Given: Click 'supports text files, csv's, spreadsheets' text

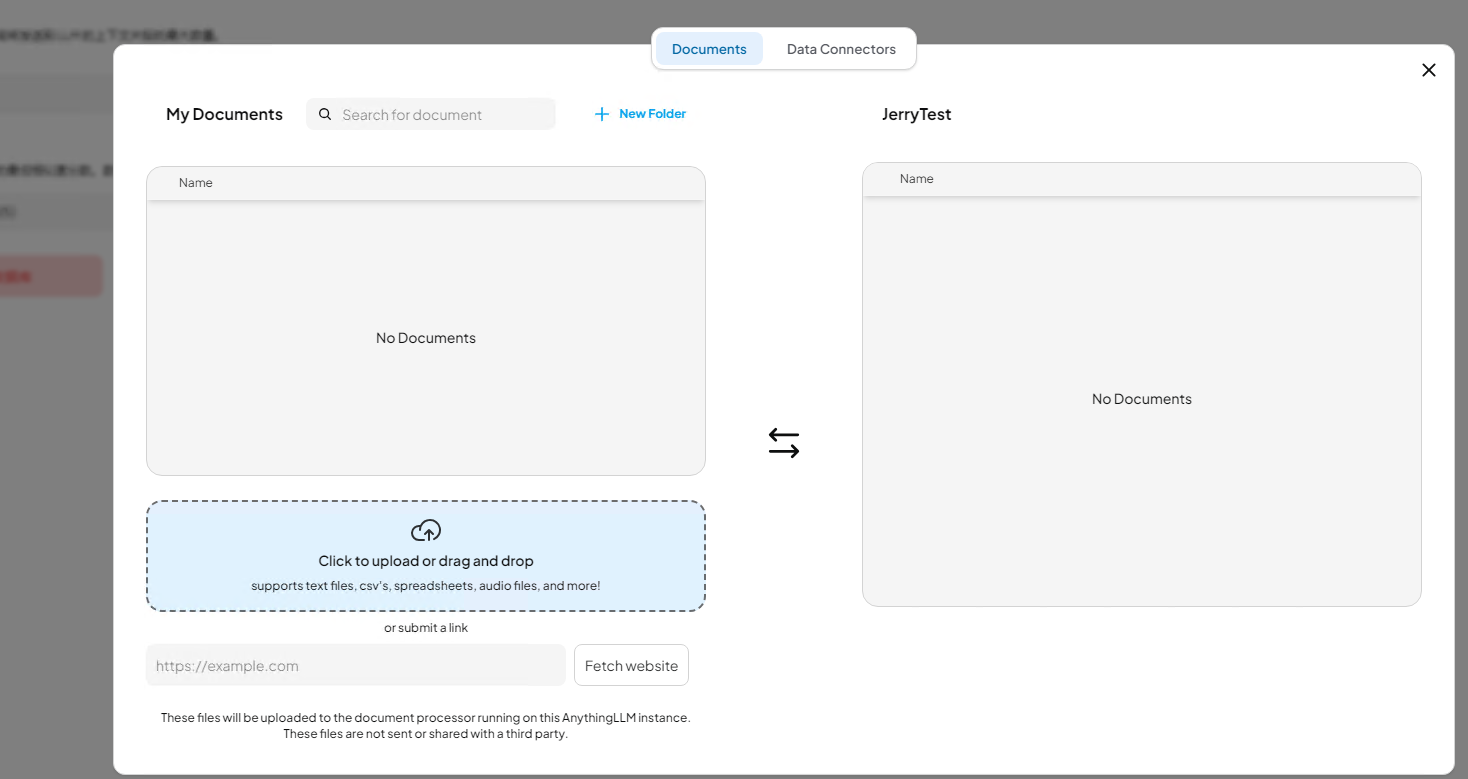Looking at the screenshot, I should tap(426, 586).
